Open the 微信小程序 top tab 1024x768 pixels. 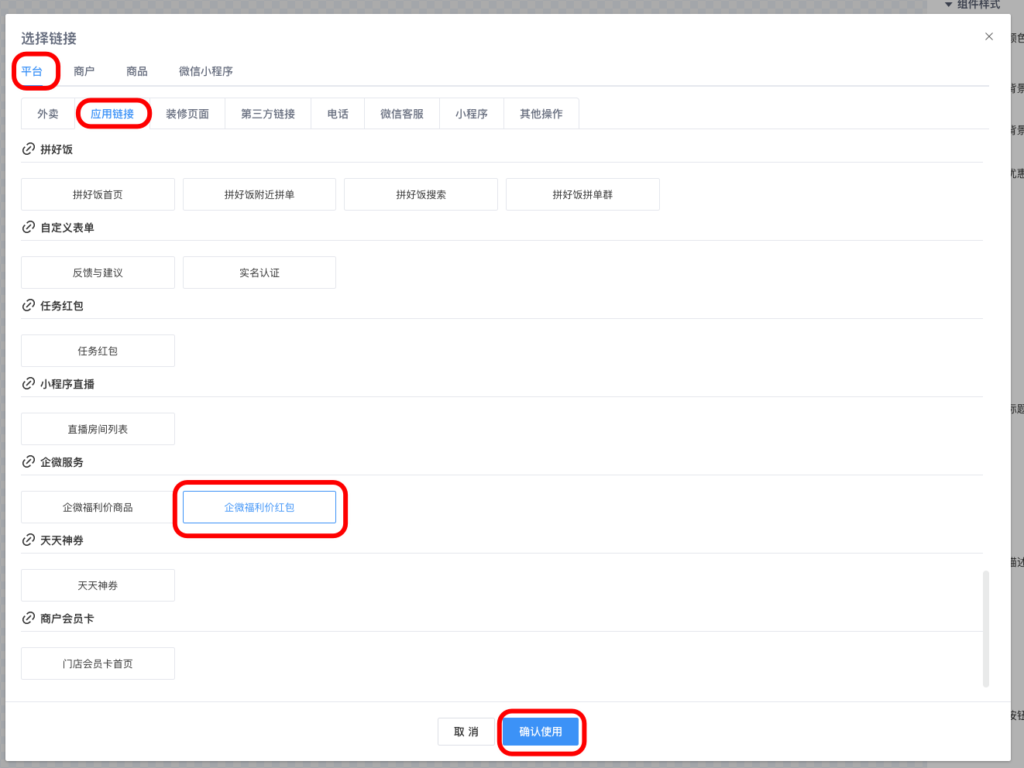206,71
